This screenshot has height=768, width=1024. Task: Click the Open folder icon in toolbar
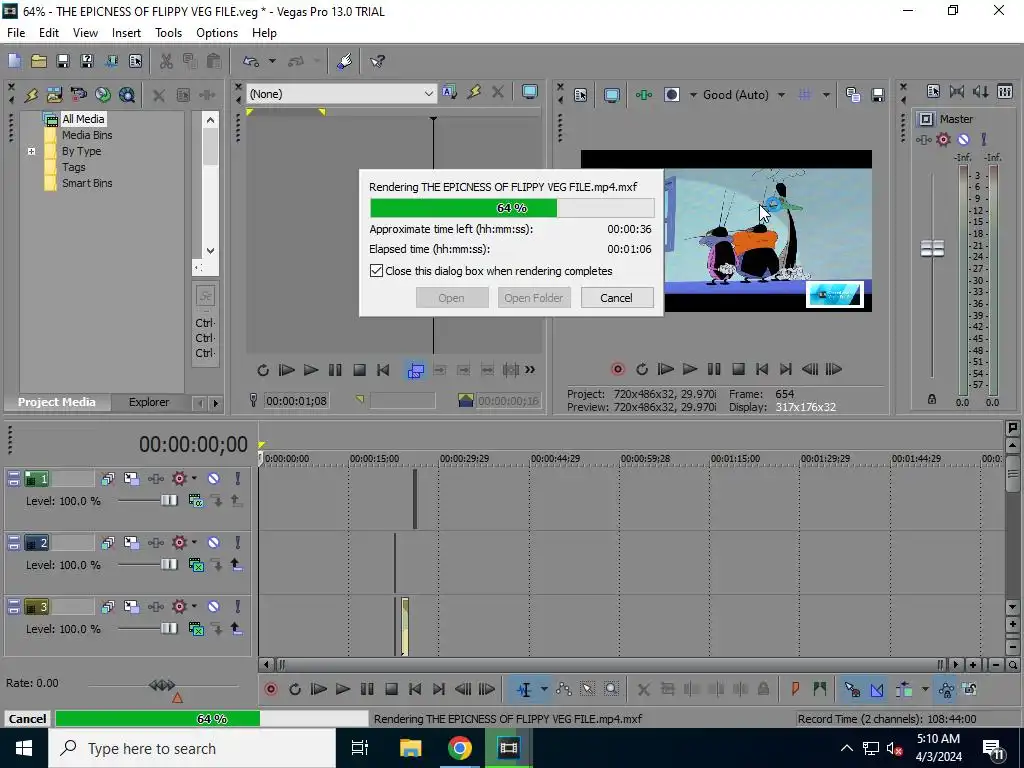[39, 61]
